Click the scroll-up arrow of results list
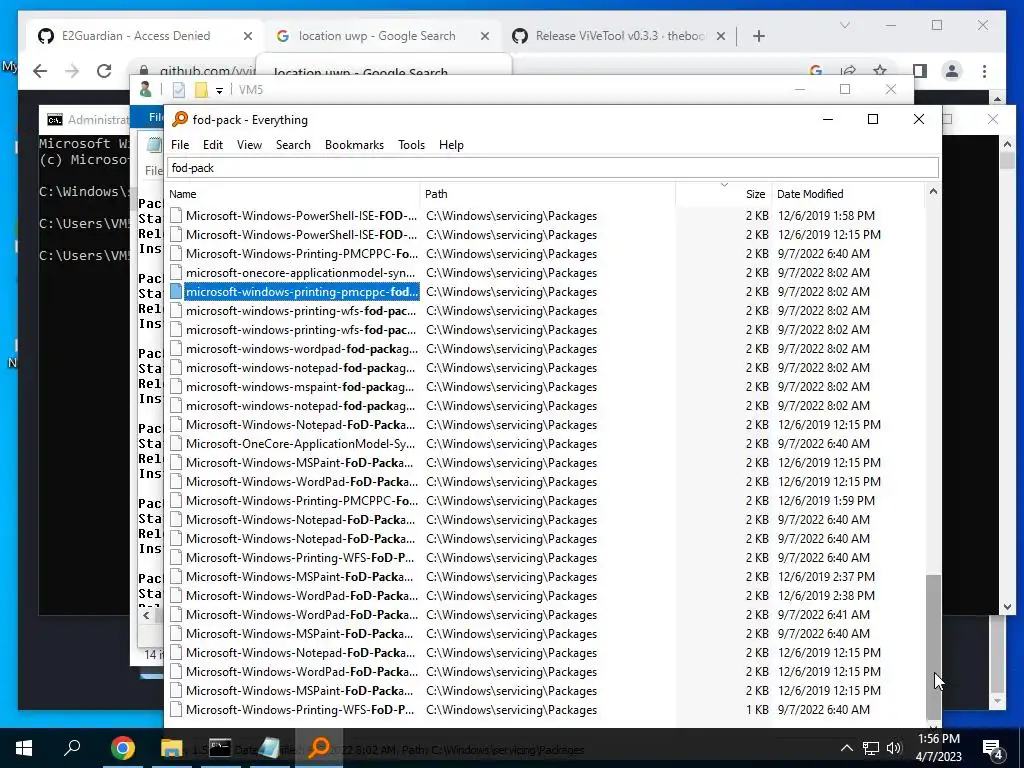The height and width of the screenshot is (768, 1024). click(x=933, y=192)
